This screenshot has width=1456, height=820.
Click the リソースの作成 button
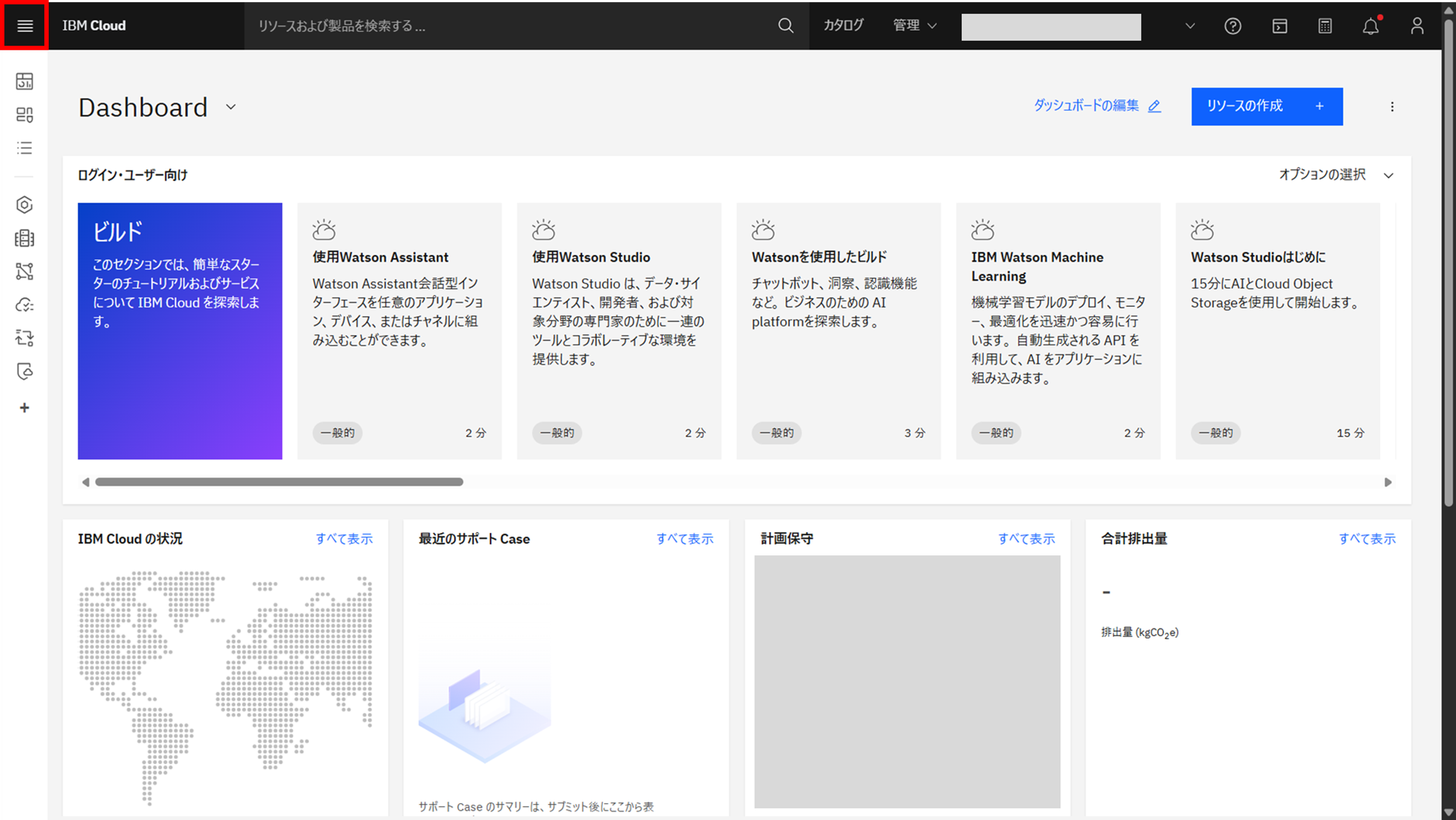tap(1267, 106)
